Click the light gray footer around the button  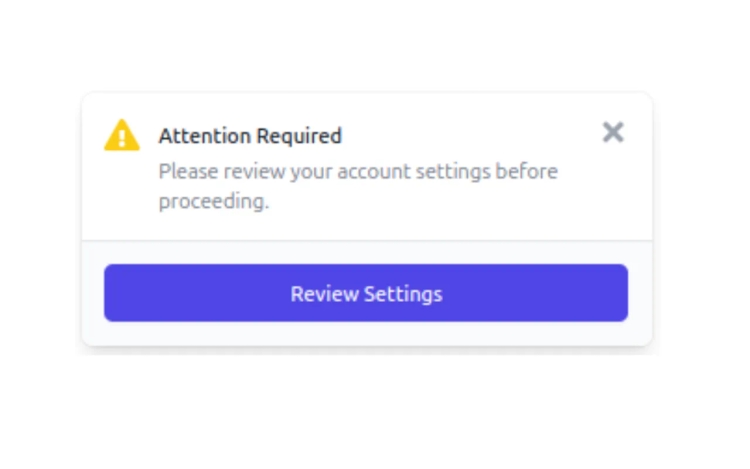(367, 333)
